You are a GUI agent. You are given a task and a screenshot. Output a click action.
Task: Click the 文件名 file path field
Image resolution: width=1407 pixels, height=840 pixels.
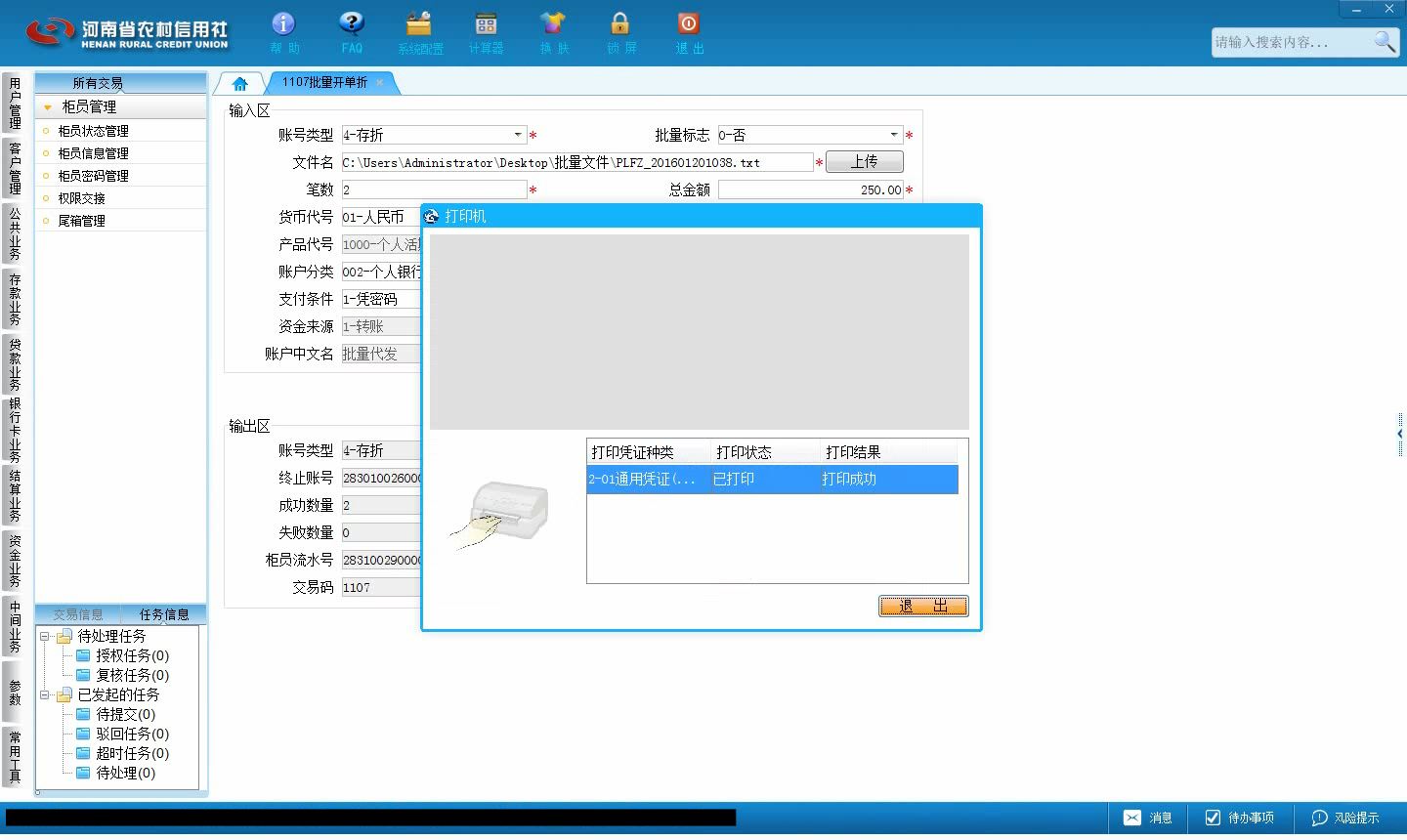coord(576,162)
